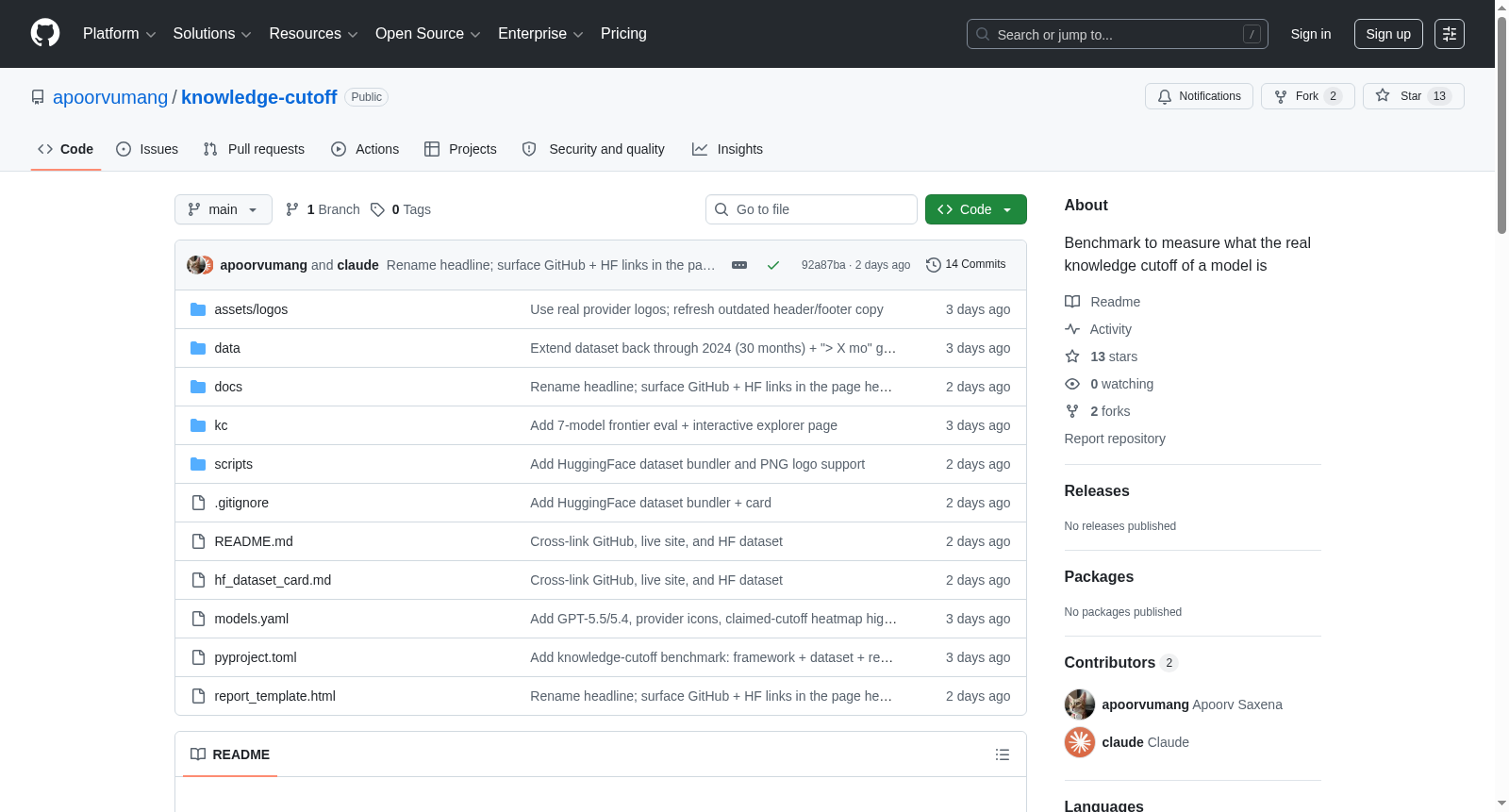Screen dimensions: 1509x812
Task: Click the commit status checkmark icon
Action: pyautogui.click(x=773, y=265)
